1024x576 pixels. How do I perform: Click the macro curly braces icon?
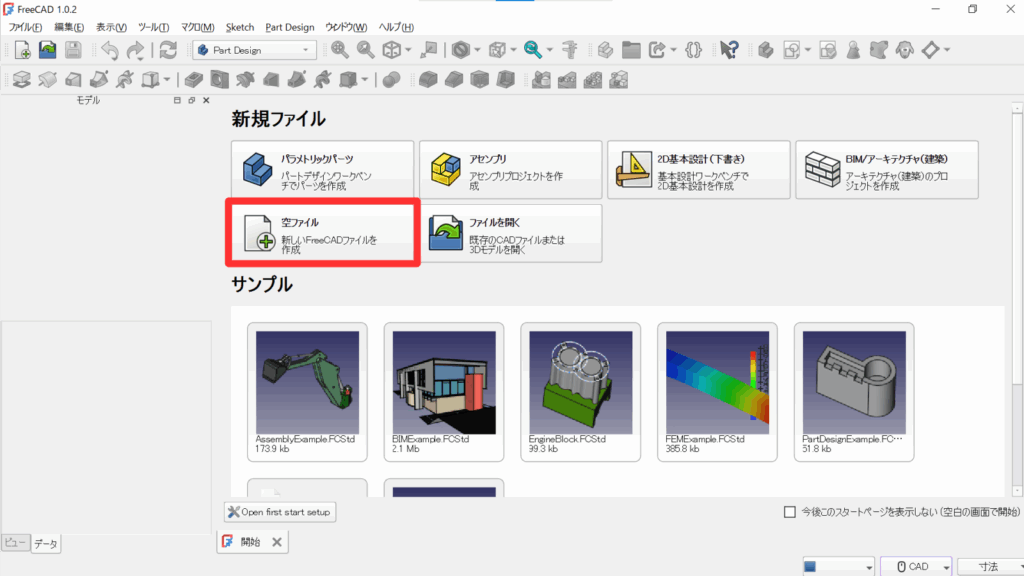(693, 49)
